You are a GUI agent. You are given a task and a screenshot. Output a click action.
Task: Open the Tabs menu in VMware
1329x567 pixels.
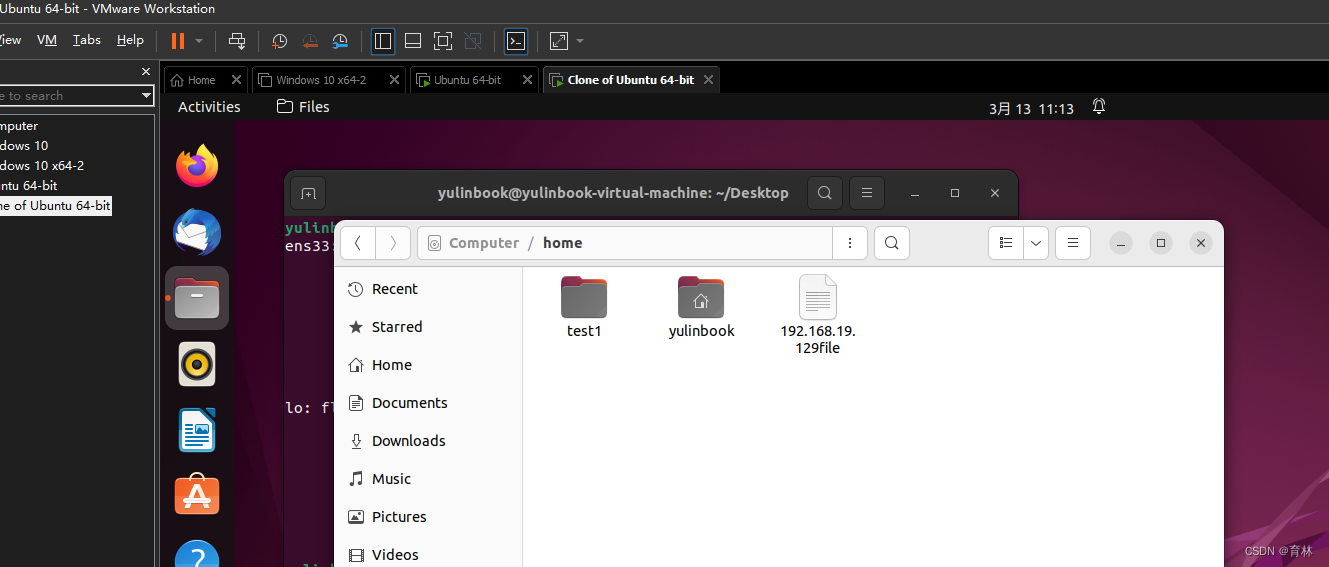click(x=87, y=40)
